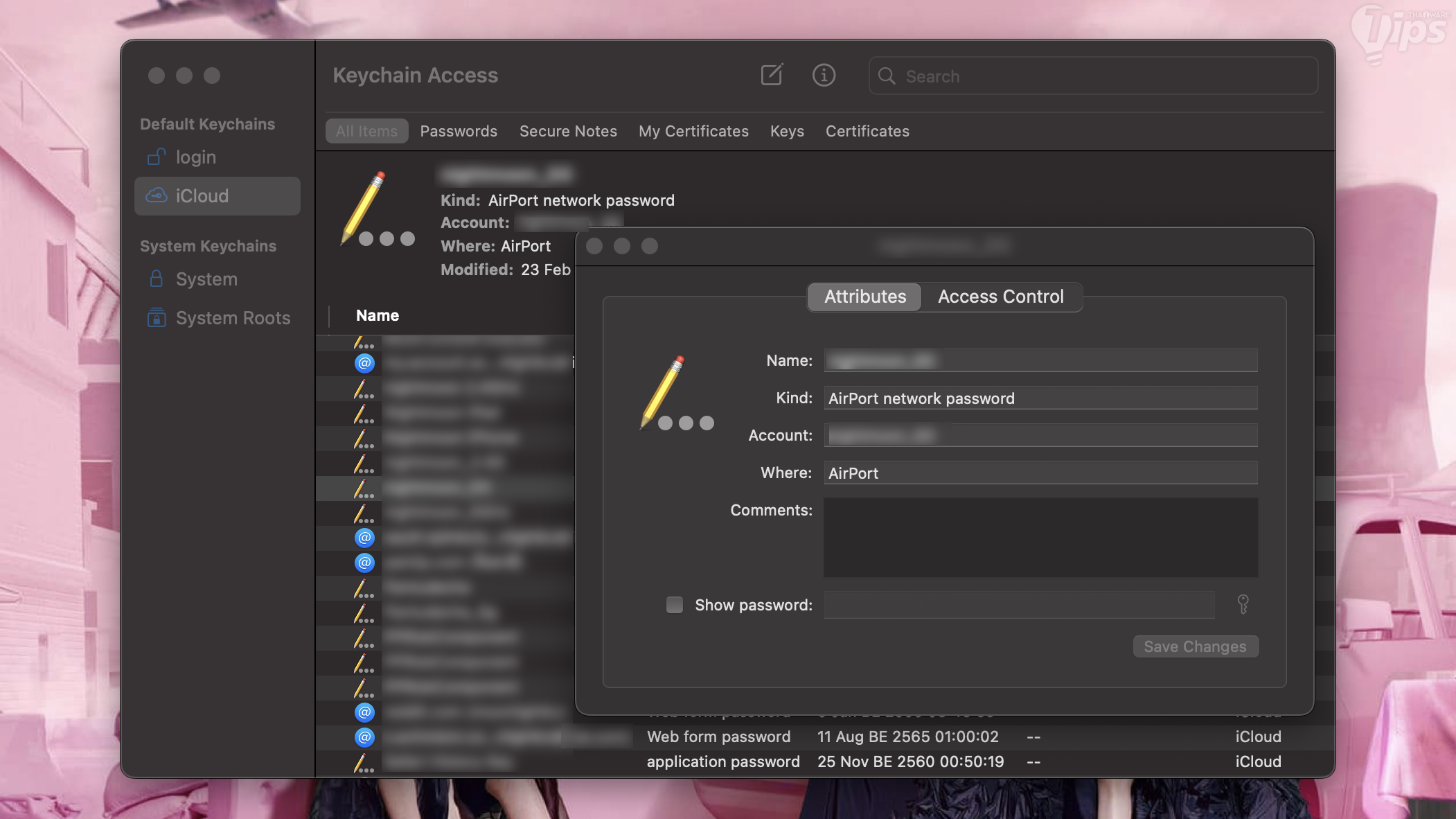
Task: Select the login keychain
Action: coord(195,157)
